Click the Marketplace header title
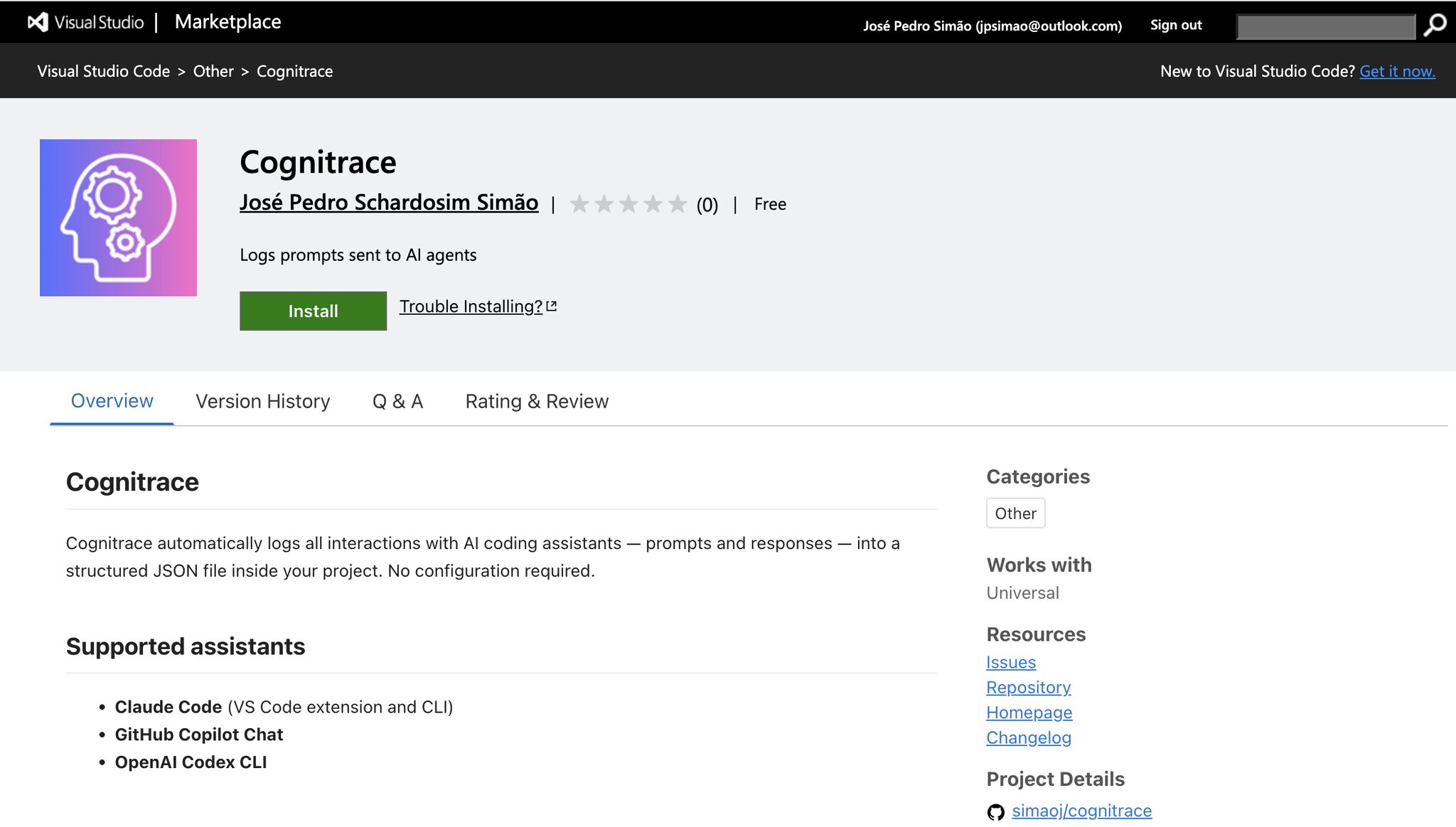Viewport: 1456px width, 827px height. pos(228,22)
